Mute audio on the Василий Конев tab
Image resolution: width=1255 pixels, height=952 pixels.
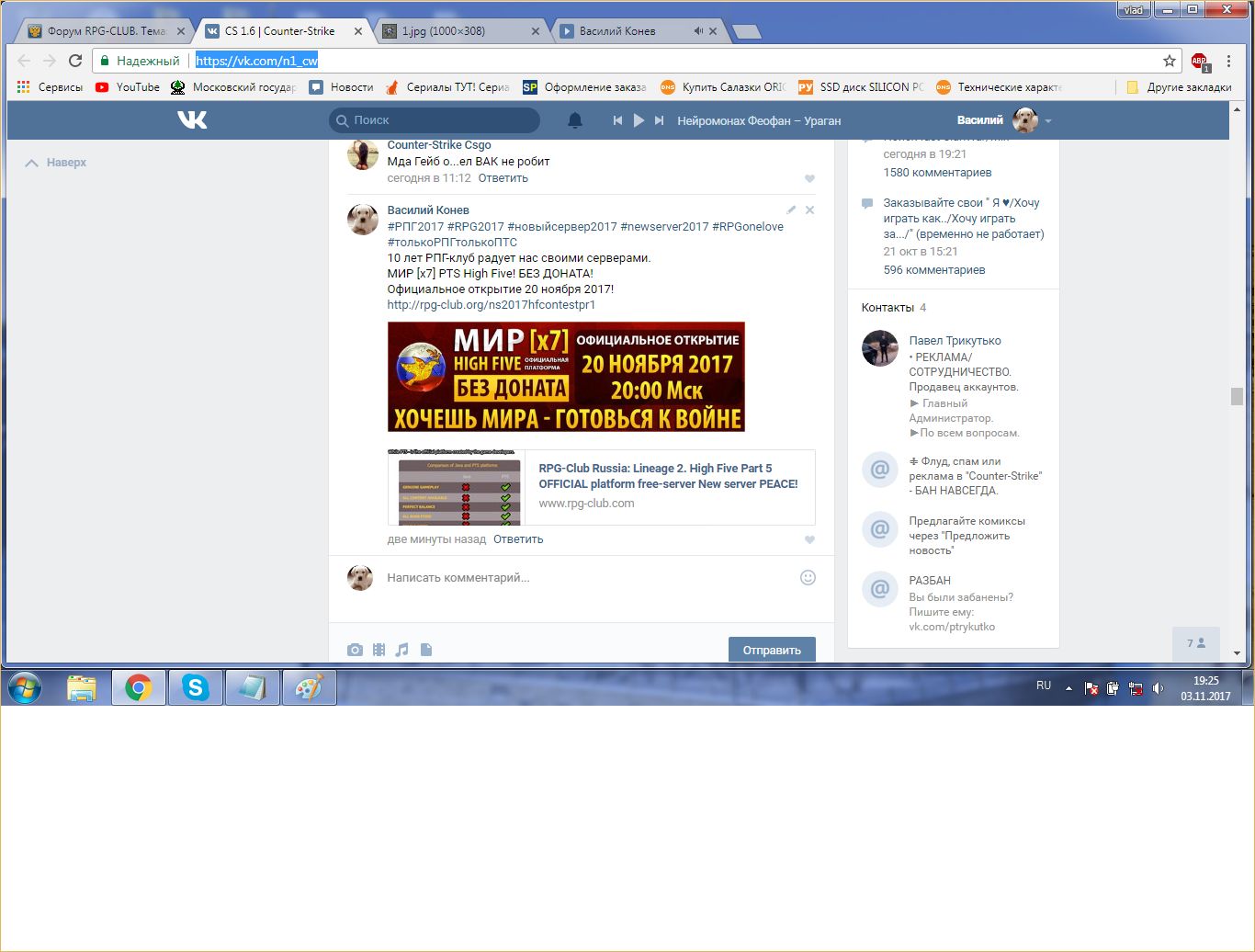point(698,31)
